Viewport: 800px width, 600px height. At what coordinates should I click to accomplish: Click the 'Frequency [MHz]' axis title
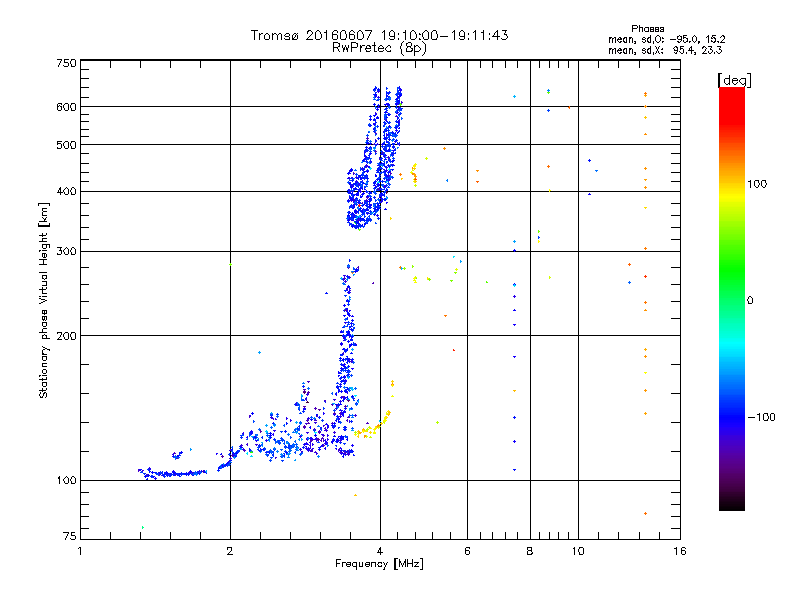[379, 564]
